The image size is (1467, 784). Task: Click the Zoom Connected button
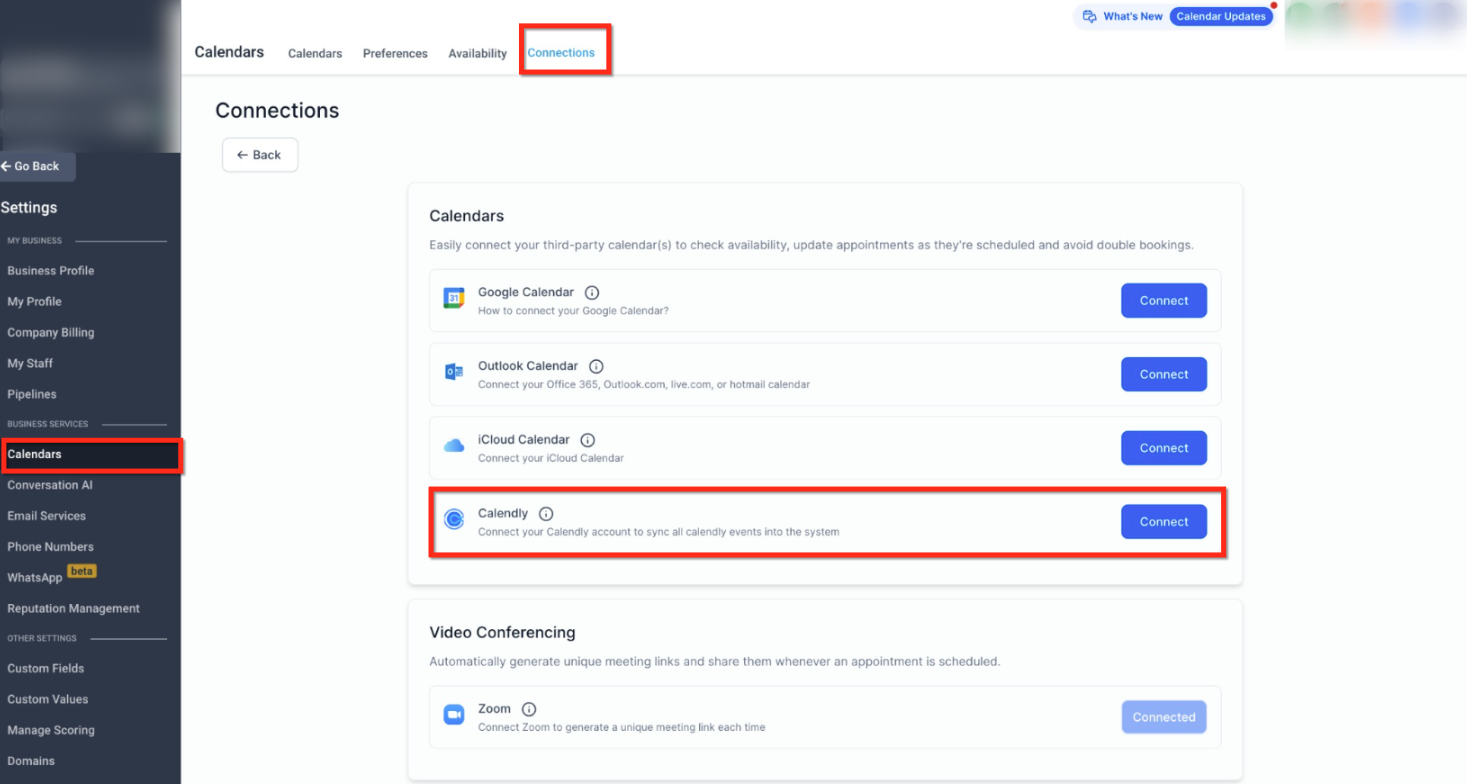(x=1164, y=717)
